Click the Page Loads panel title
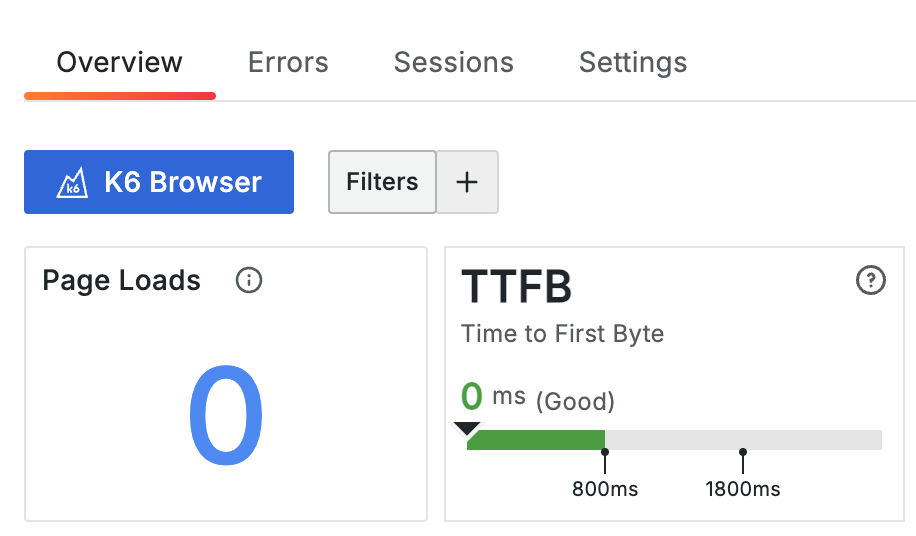The image size is (916, 536). tap(121, 281)
